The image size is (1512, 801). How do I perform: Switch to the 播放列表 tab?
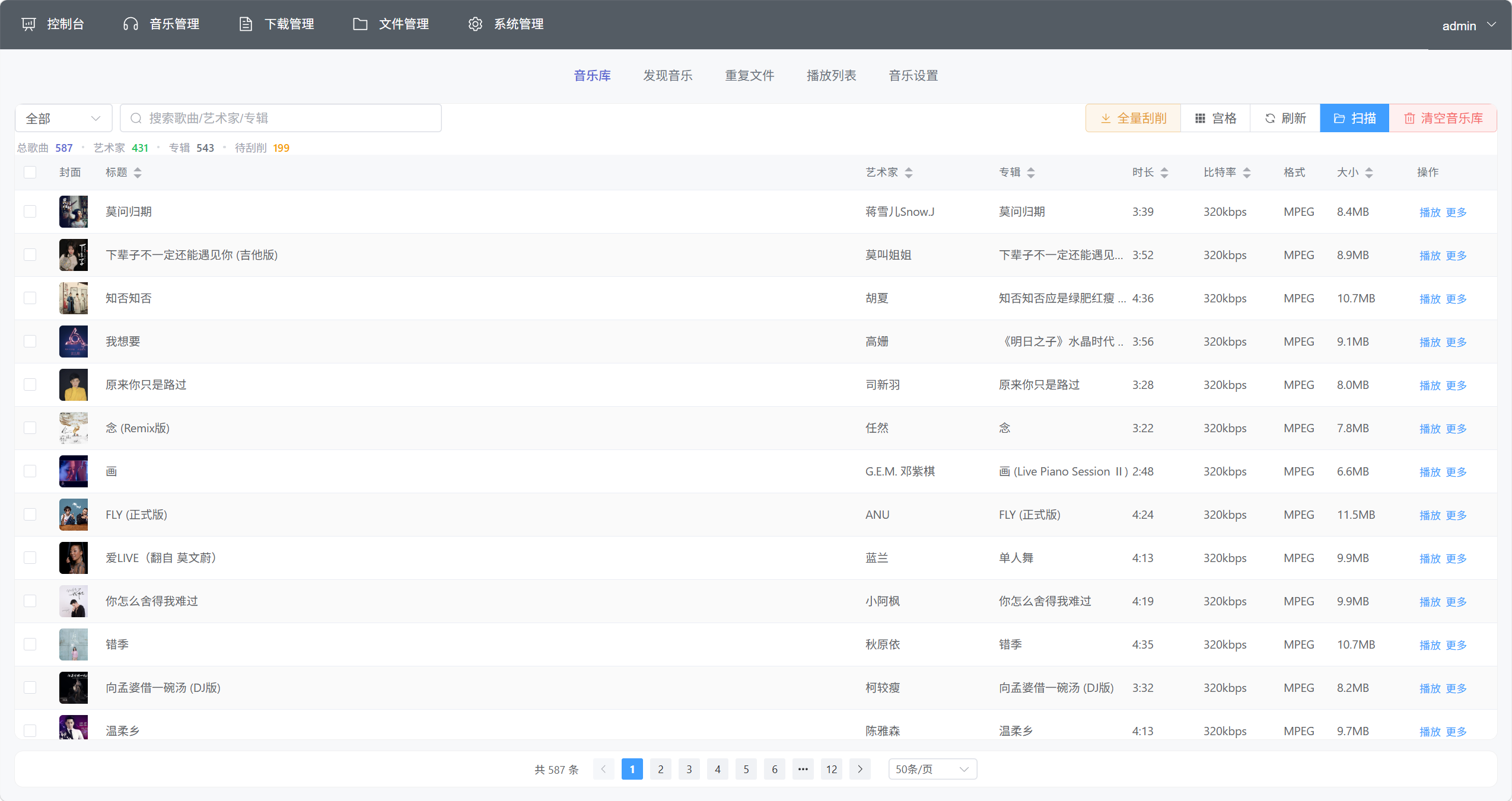(x=832, y=76)
